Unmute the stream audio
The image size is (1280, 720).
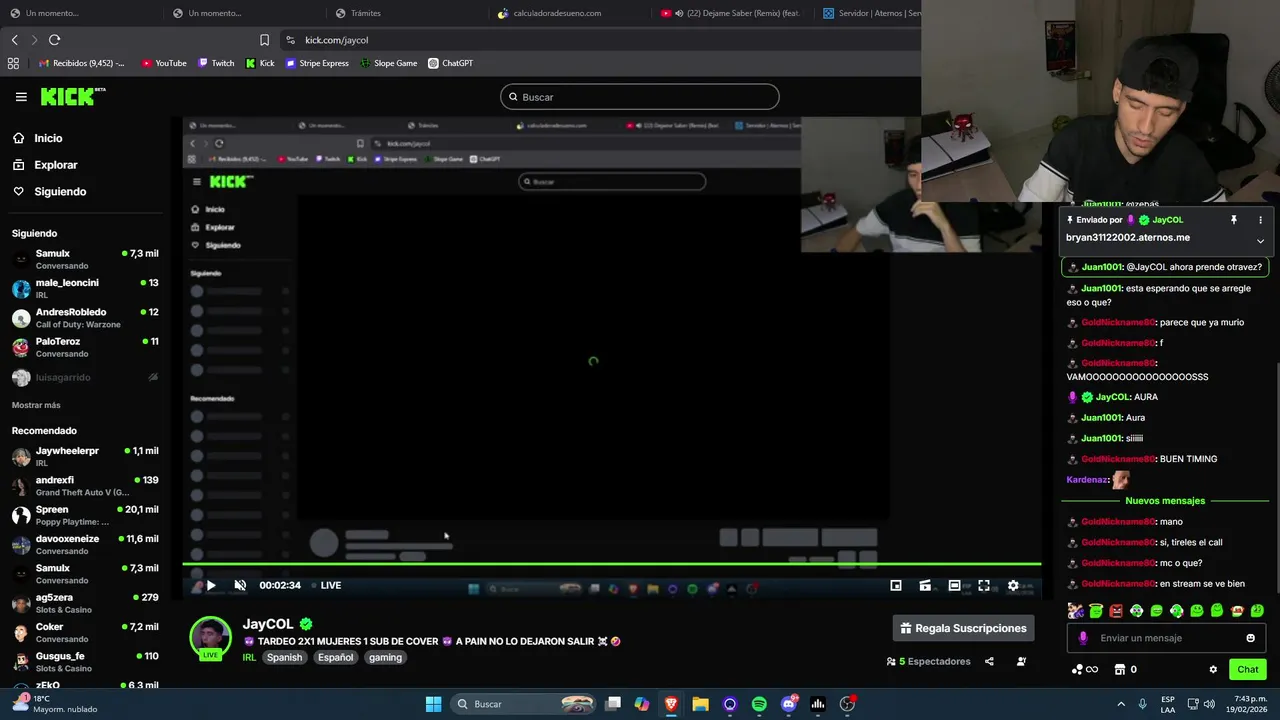click(240, 585)
